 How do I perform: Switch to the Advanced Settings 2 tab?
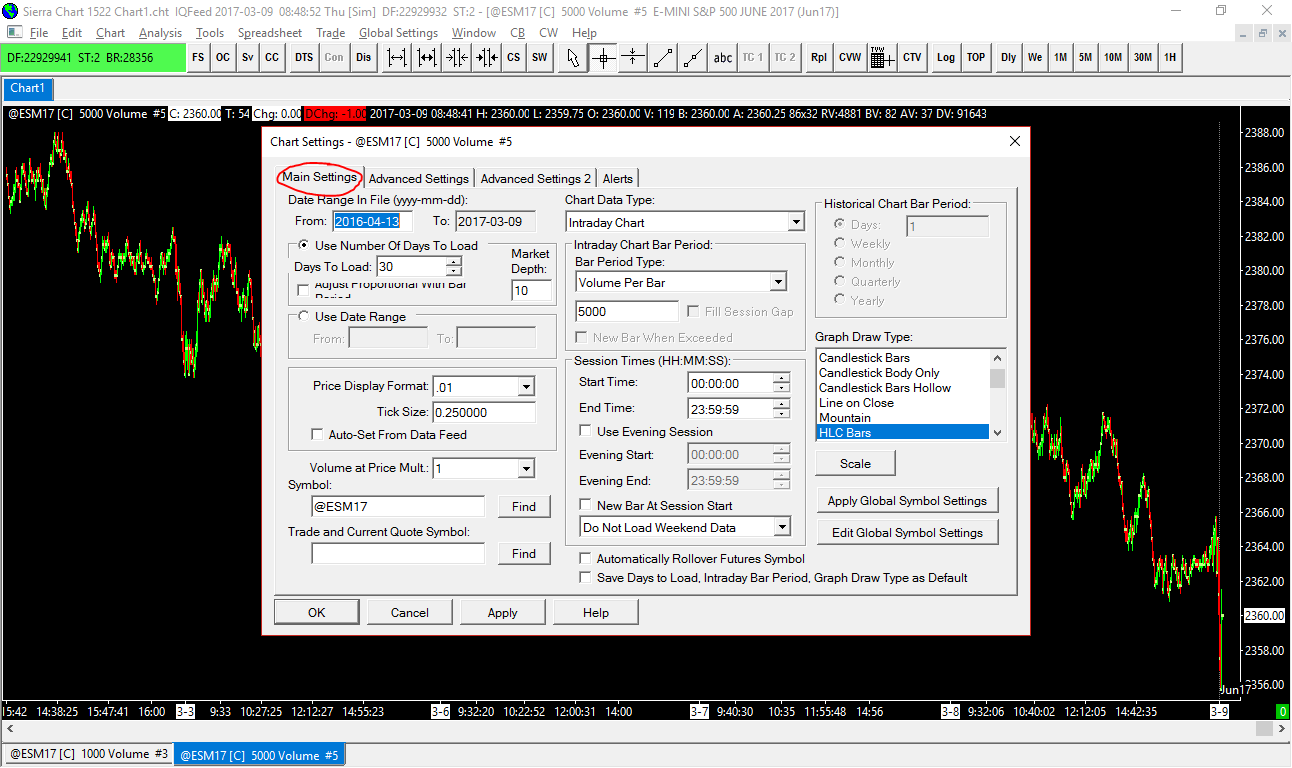[x=535, y=179]
